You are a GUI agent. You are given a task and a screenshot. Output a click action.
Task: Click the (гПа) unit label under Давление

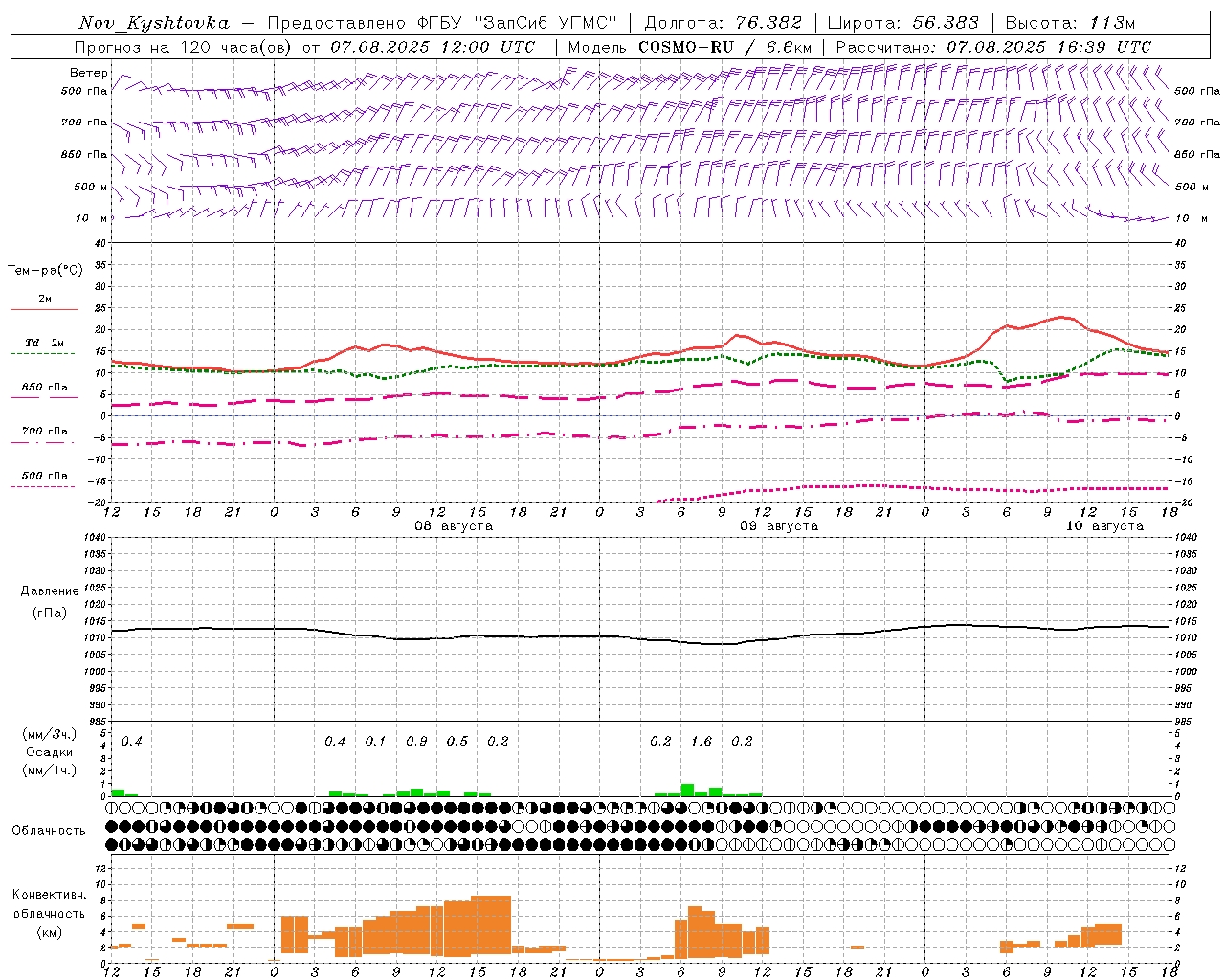click(x=50, y=612)
